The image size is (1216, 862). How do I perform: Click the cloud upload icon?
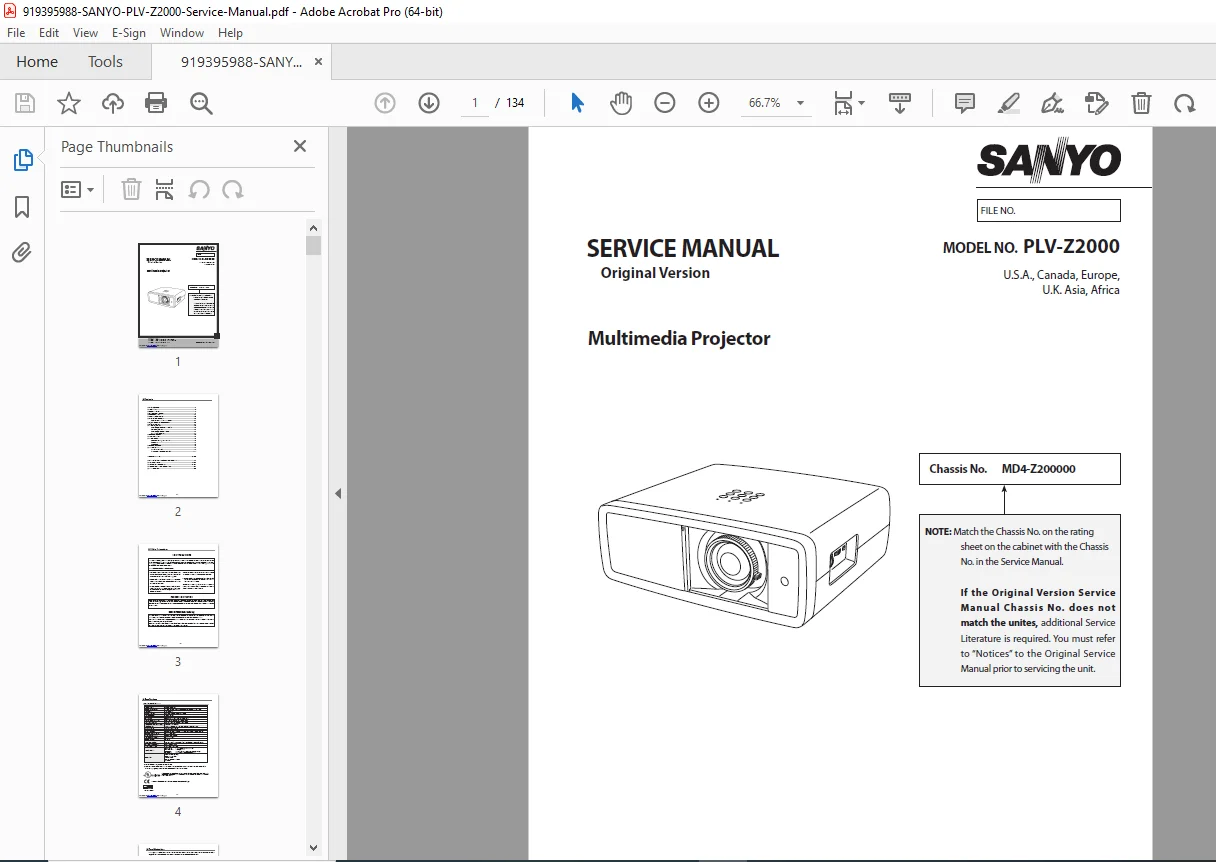pyautogui.click(x=113, y=103)
